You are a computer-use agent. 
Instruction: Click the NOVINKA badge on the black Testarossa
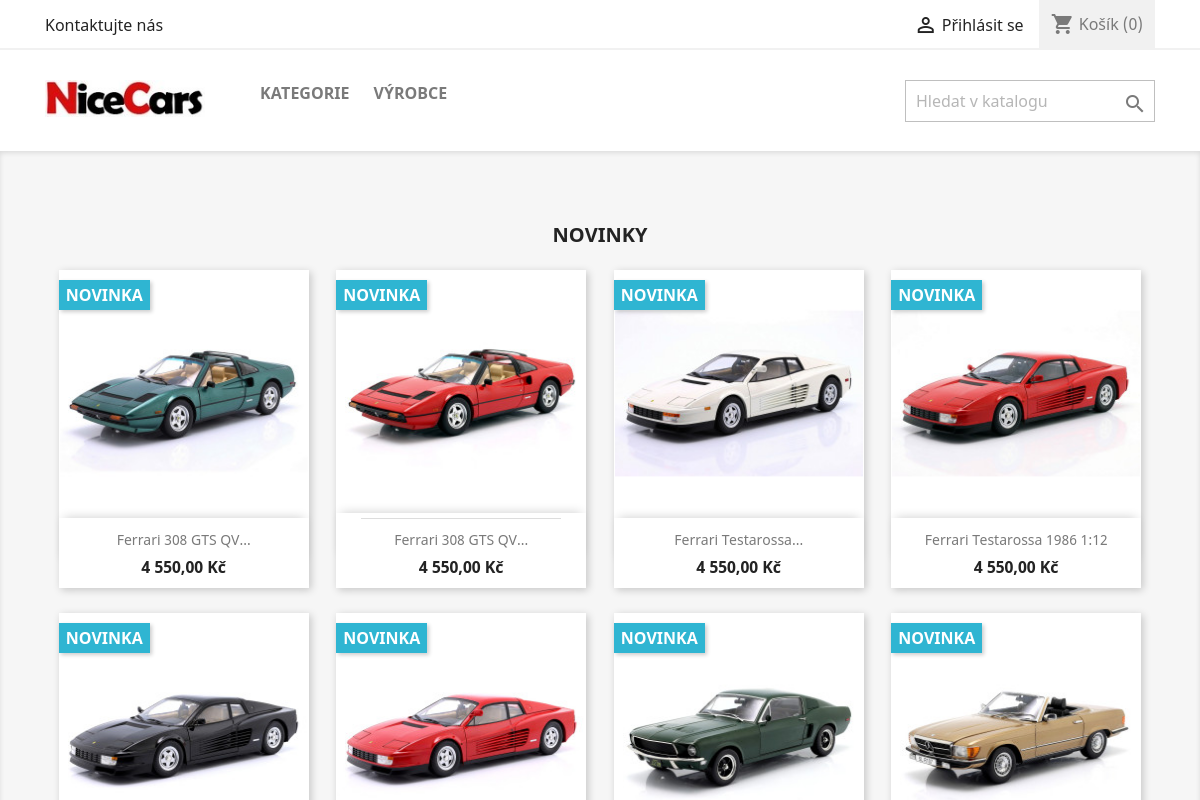pos(104,637)
